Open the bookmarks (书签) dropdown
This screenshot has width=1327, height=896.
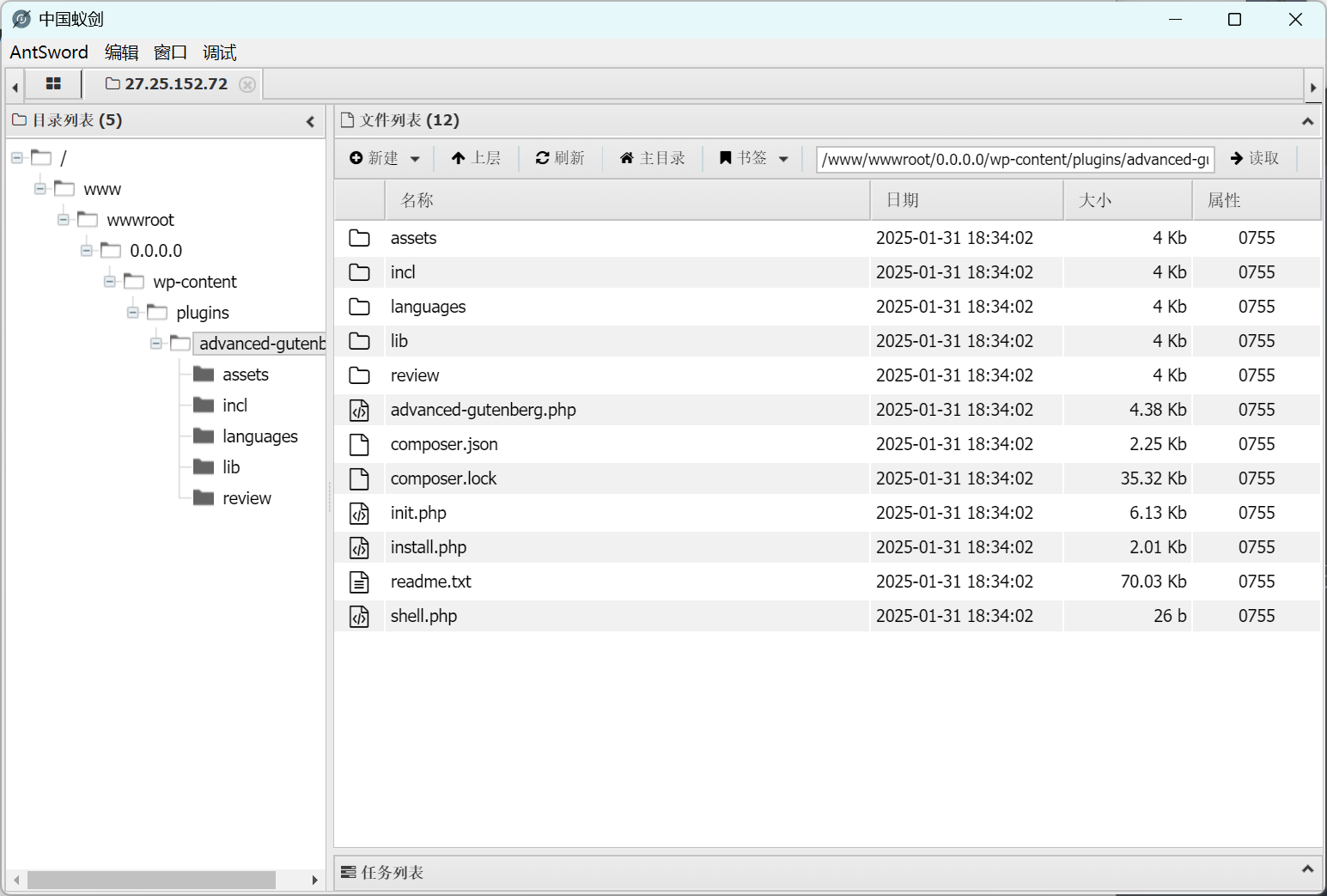click(753, 158)
